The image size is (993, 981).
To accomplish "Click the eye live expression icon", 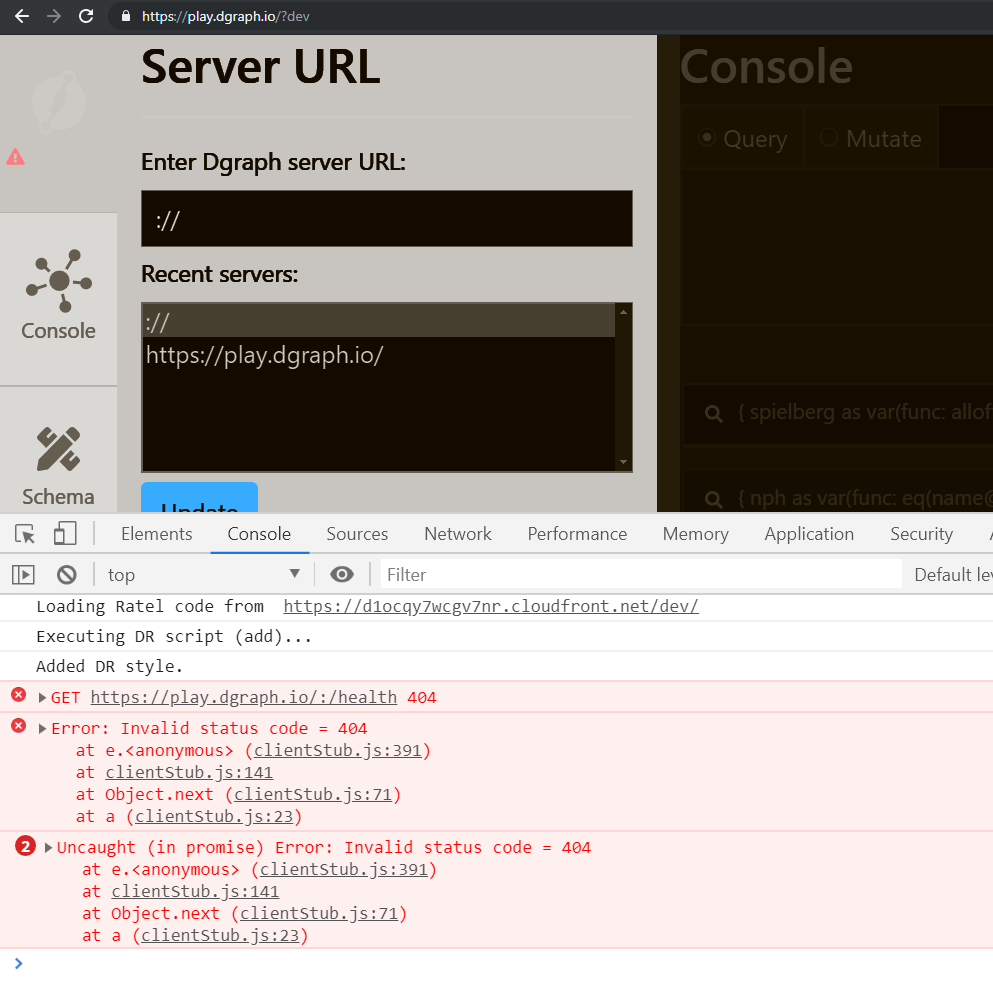I will pyautogui.click(x=342, y=574).
